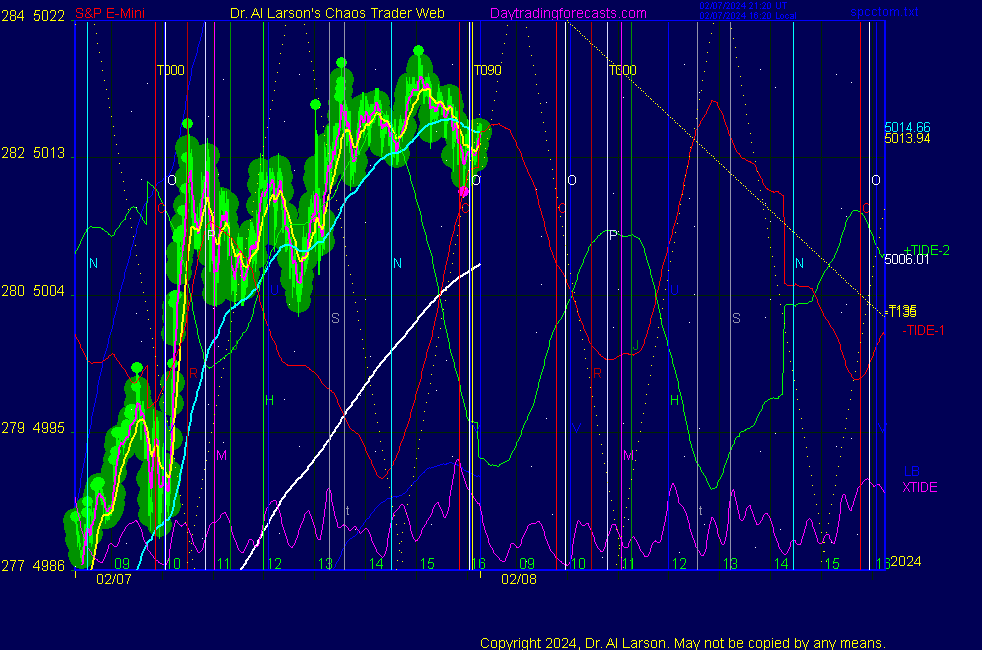Click the "02/08" date label on the time axis
Screen dimensions: 982x650
519,579
